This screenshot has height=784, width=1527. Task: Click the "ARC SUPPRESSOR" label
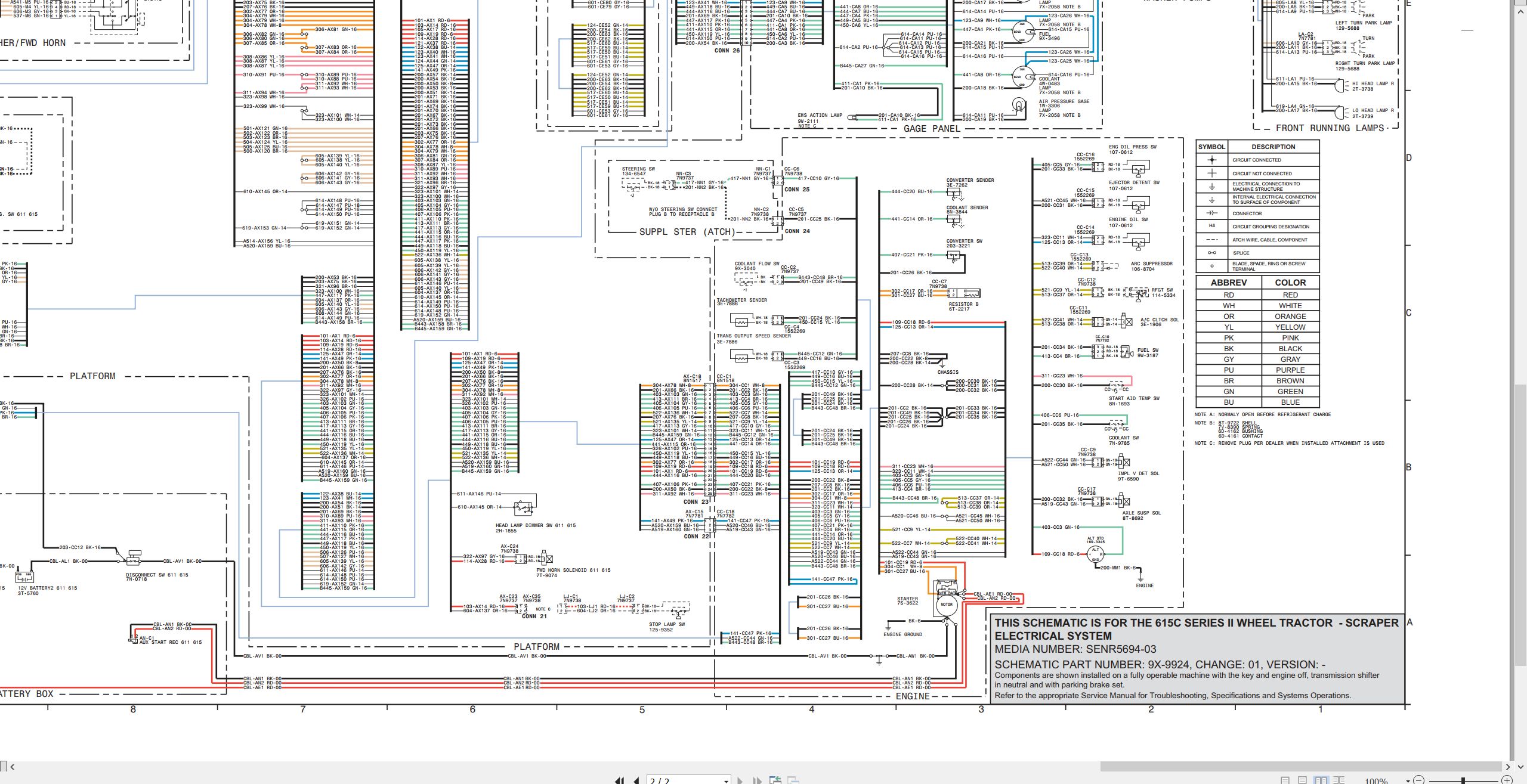(x=1152, y=264)
